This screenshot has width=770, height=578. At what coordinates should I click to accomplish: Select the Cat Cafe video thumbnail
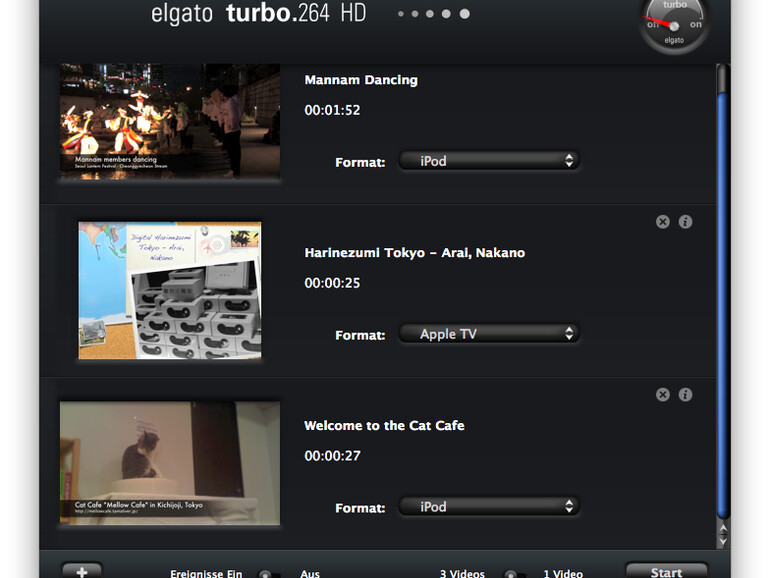tap(170, 463)
